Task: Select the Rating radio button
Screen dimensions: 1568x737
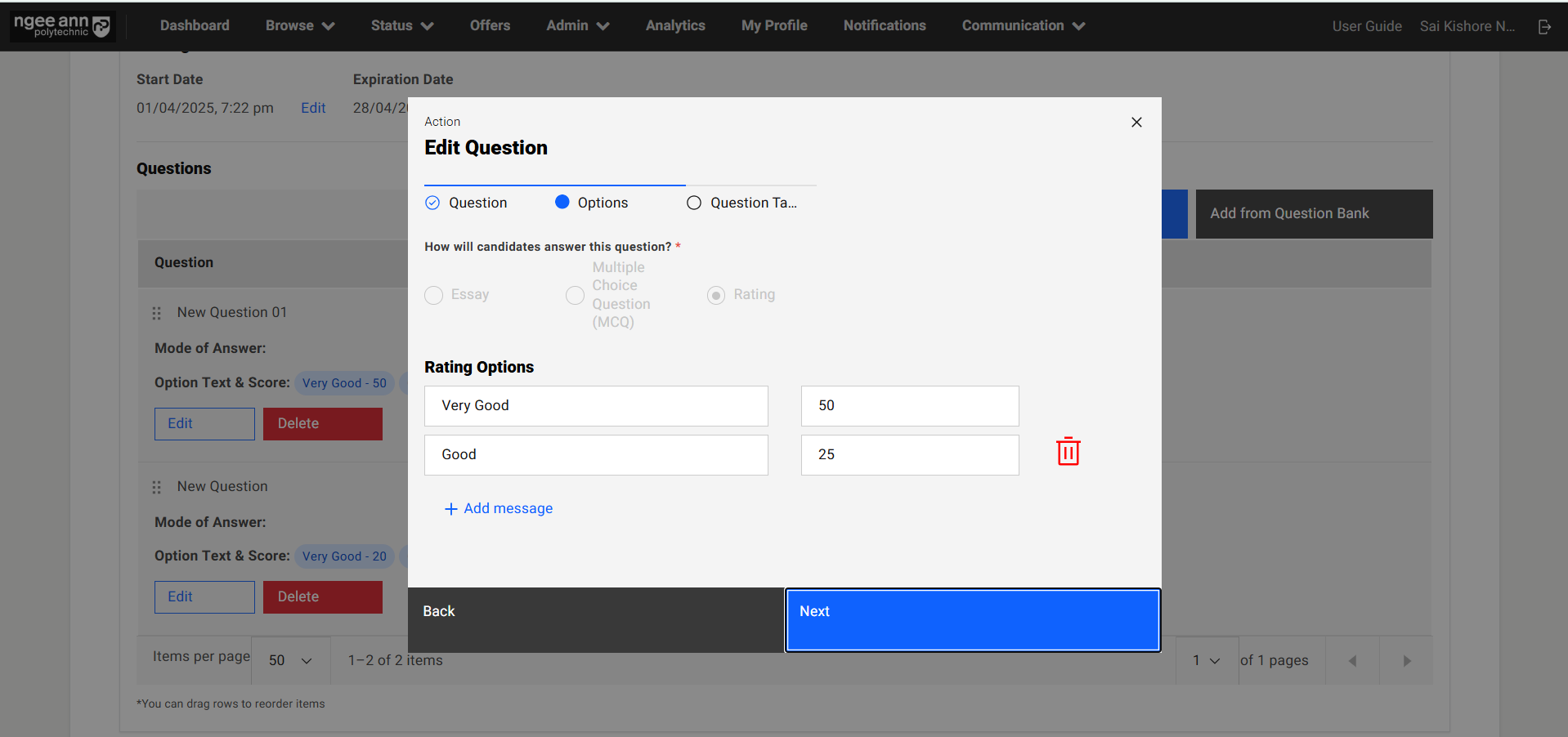Action: (x=716, y=295)
